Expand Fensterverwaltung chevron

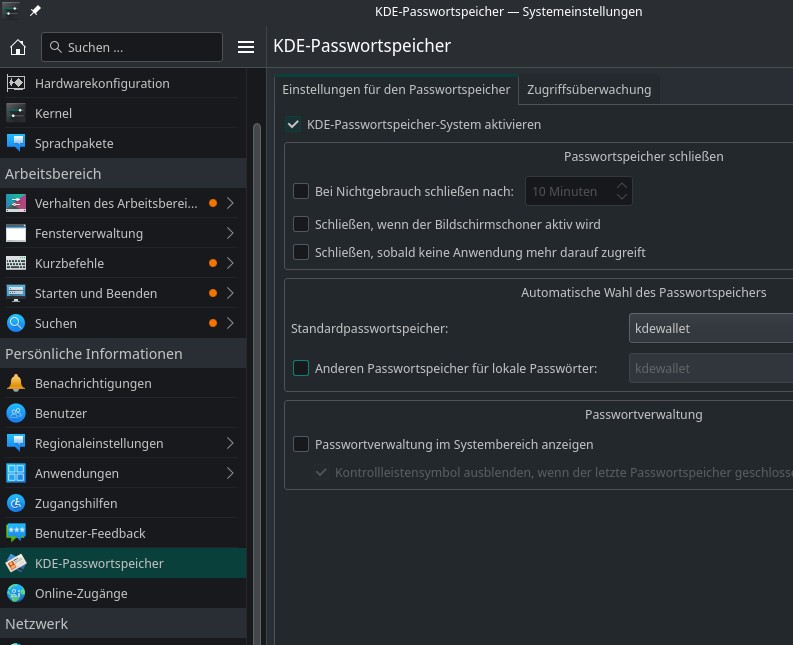pos(230,233)
